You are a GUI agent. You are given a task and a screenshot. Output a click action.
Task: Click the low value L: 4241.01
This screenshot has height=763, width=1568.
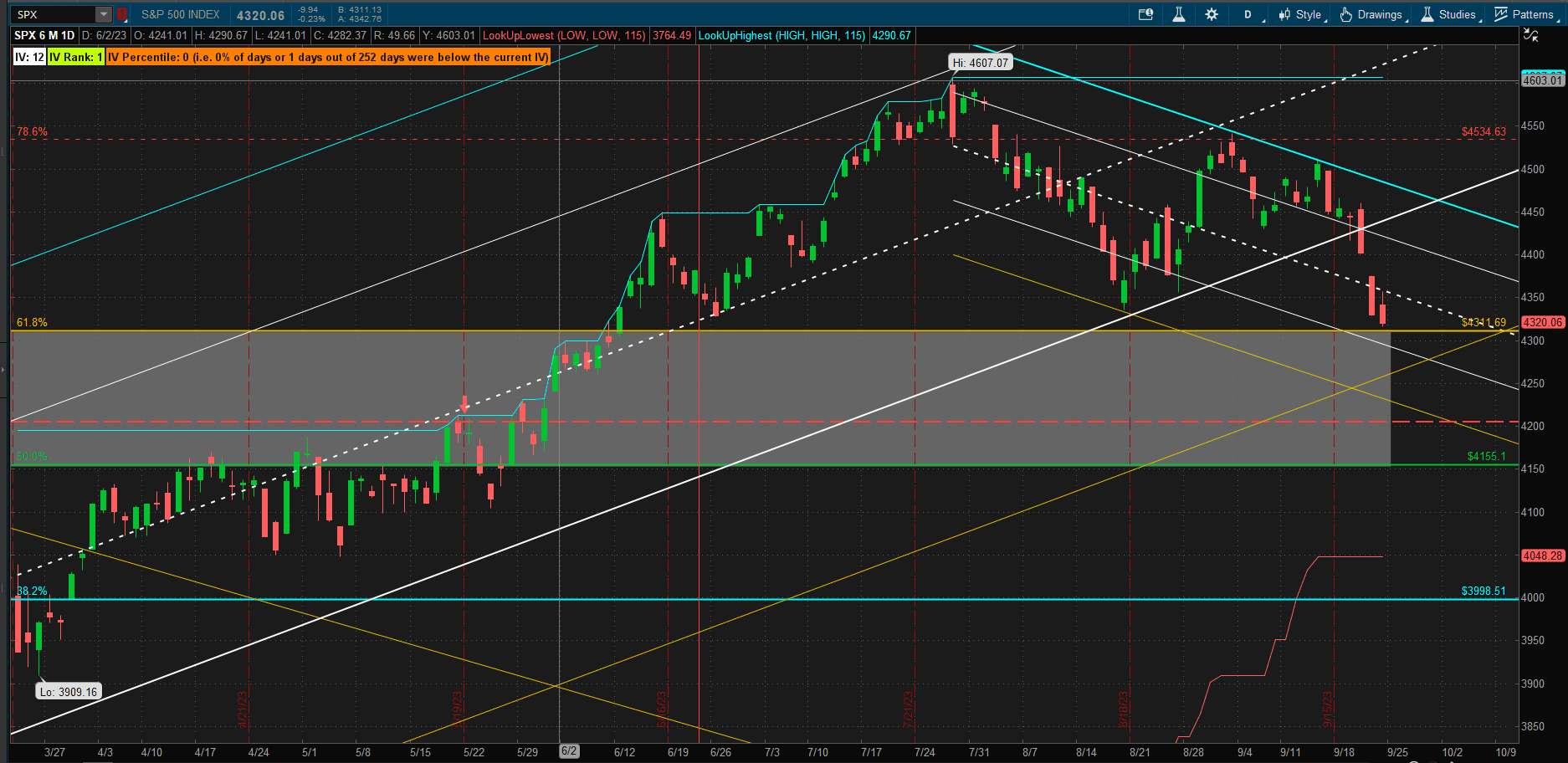point(281,35)
